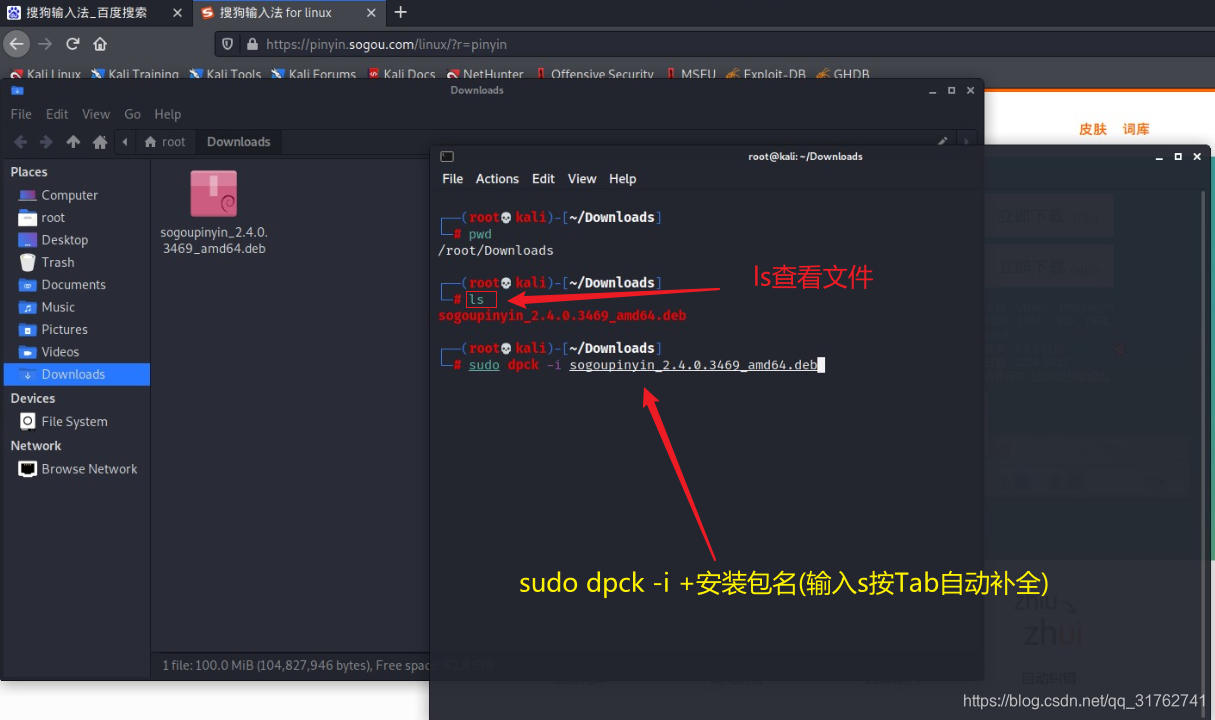
Task: Open a new browser tab
Action: pyautogui.click(x=401, y=12)
